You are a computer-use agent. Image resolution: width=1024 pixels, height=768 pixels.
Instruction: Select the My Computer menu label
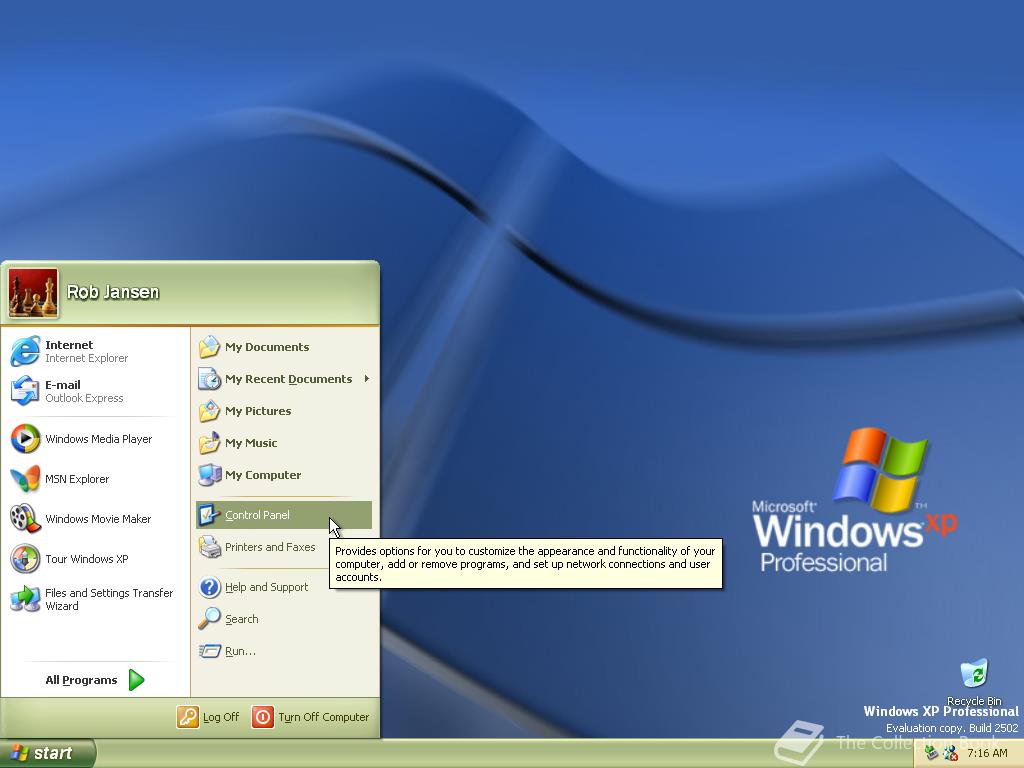pyautogui.click(x=263, y=475)
